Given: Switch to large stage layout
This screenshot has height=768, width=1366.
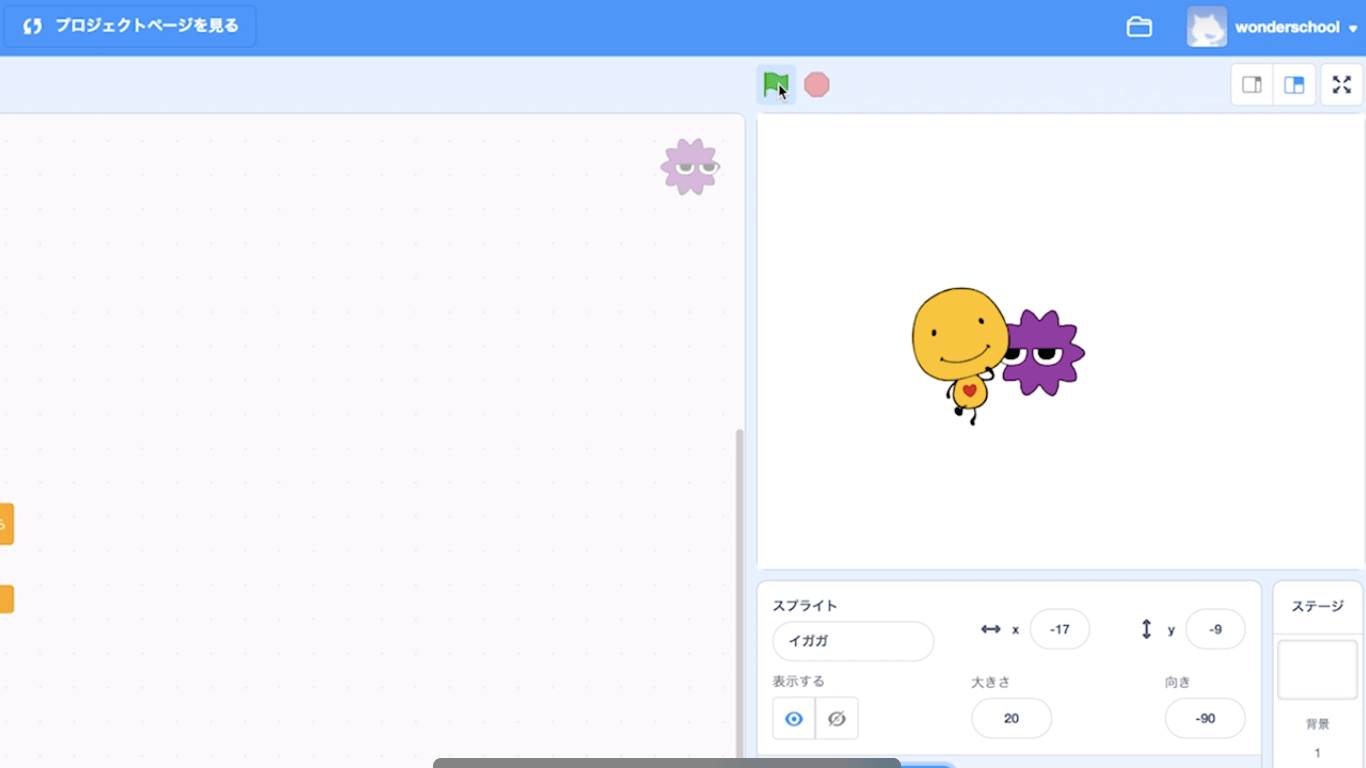Looking at the screenshot, I should click(x=1294, y=85).
